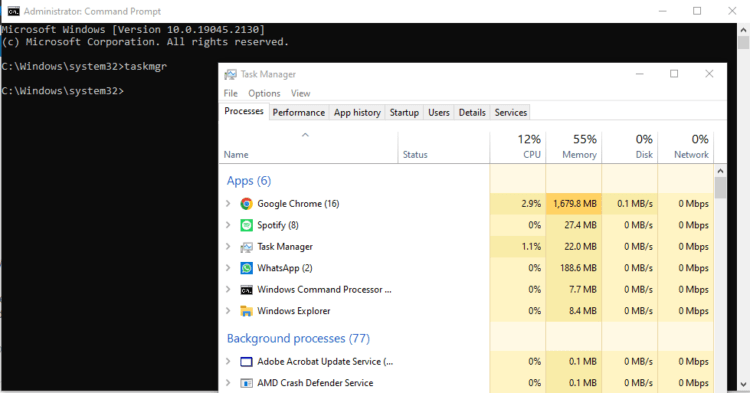Open the Startup tab

coord(404,112)
